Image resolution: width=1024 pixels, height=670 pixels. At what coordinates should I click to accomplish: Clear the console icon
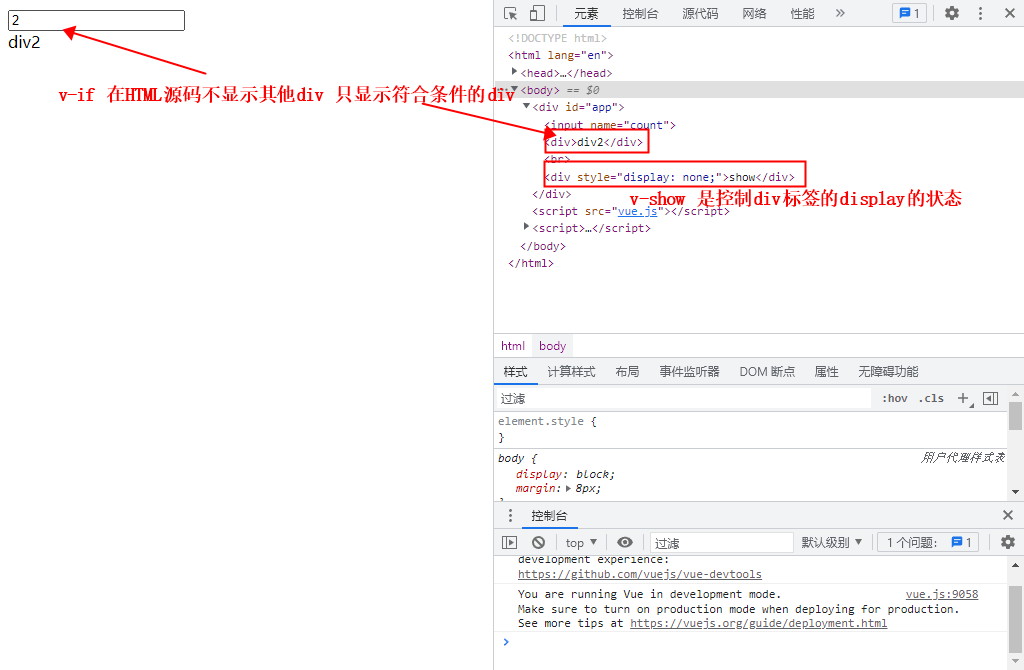538,543
